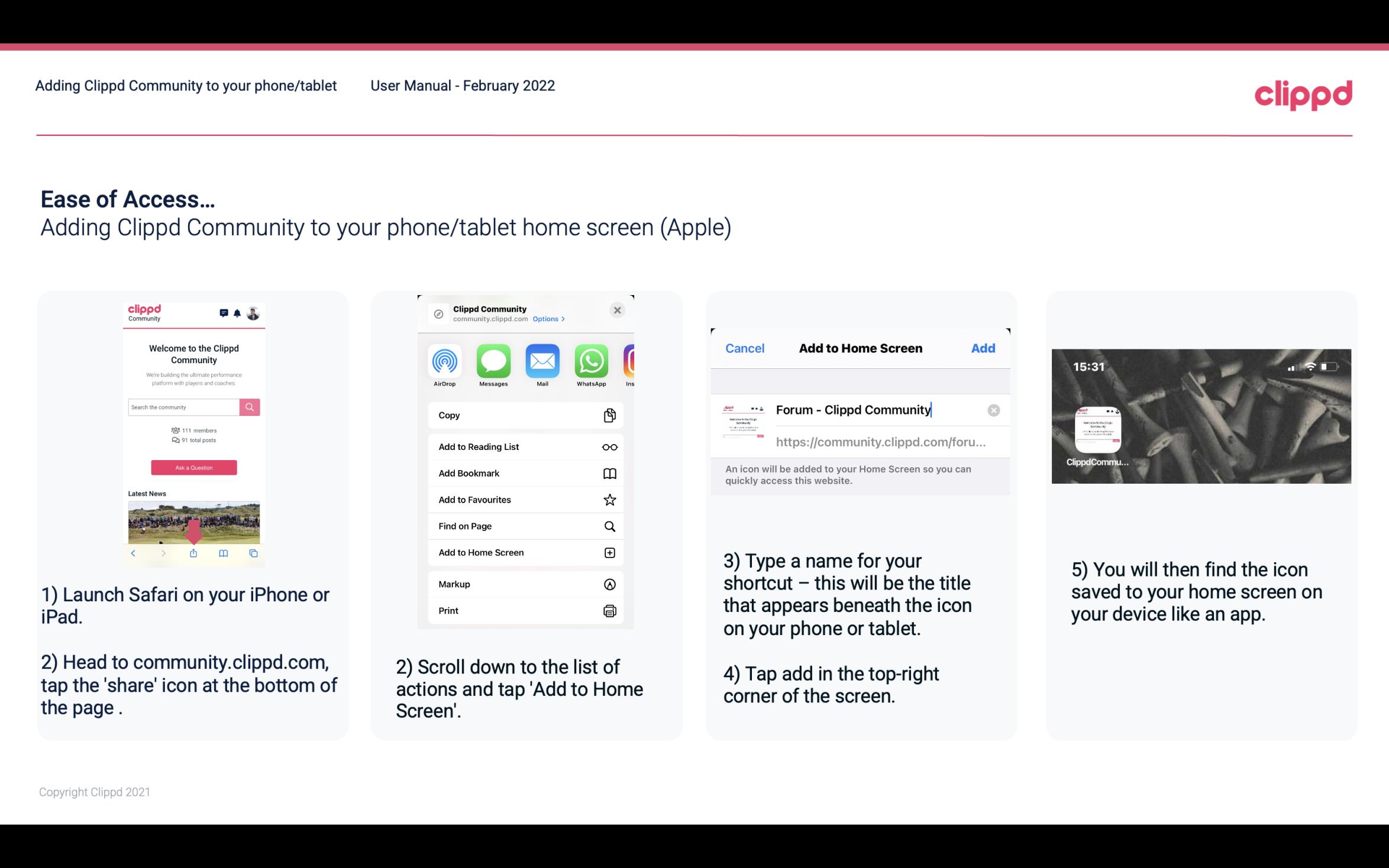
Task: Open the Copy action in share sheet
Action: pos(524,415)
